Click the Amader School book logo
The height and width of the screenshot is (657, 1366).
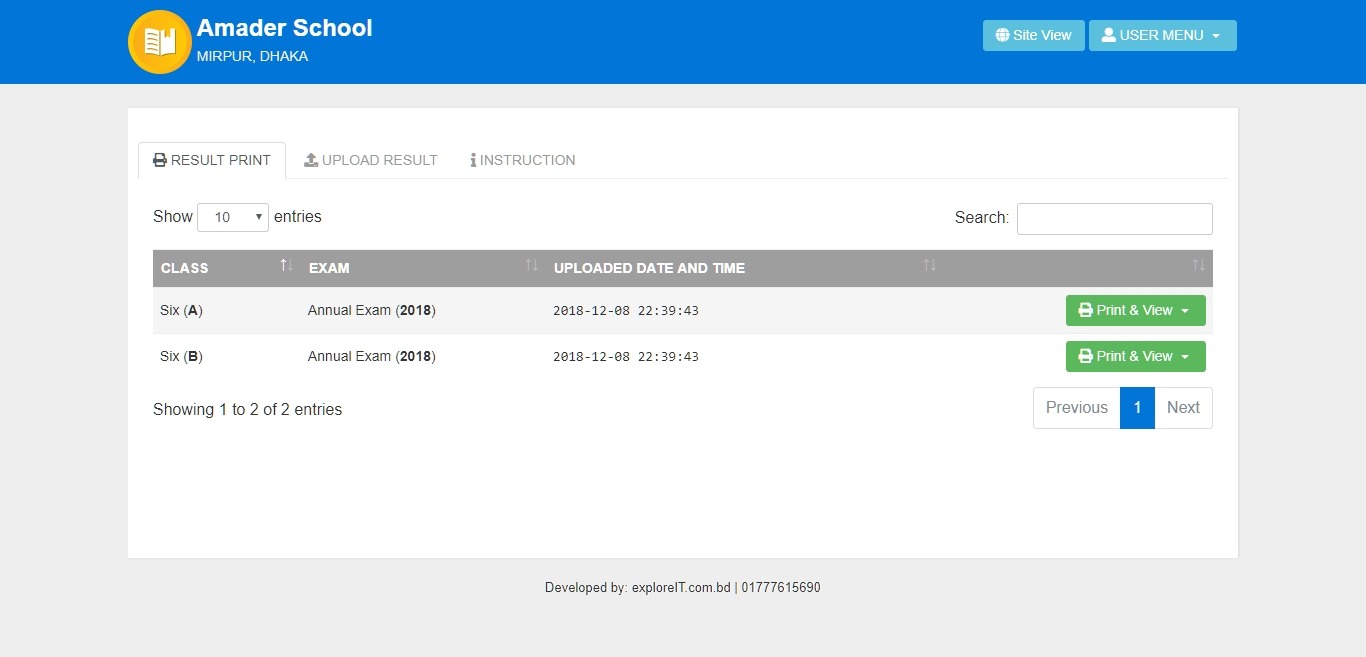point(160,42)
